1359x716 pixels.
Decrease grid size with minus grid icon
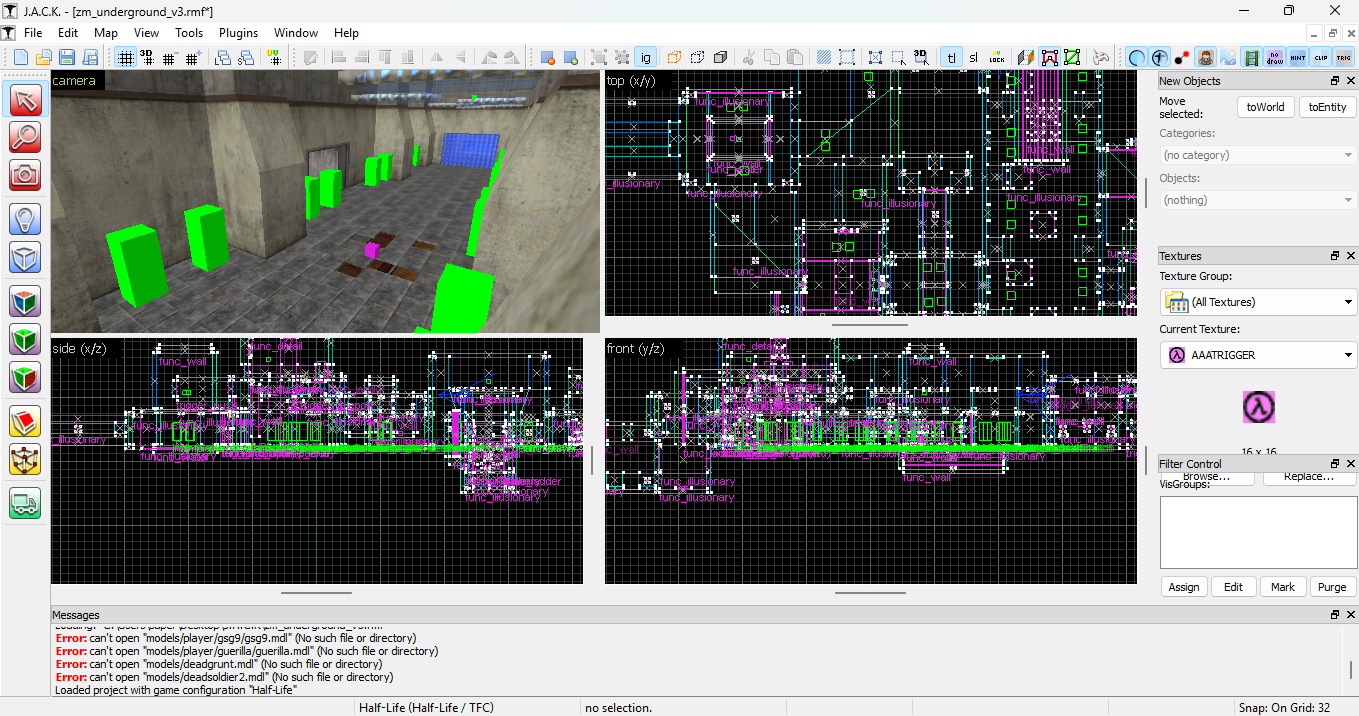169,57
